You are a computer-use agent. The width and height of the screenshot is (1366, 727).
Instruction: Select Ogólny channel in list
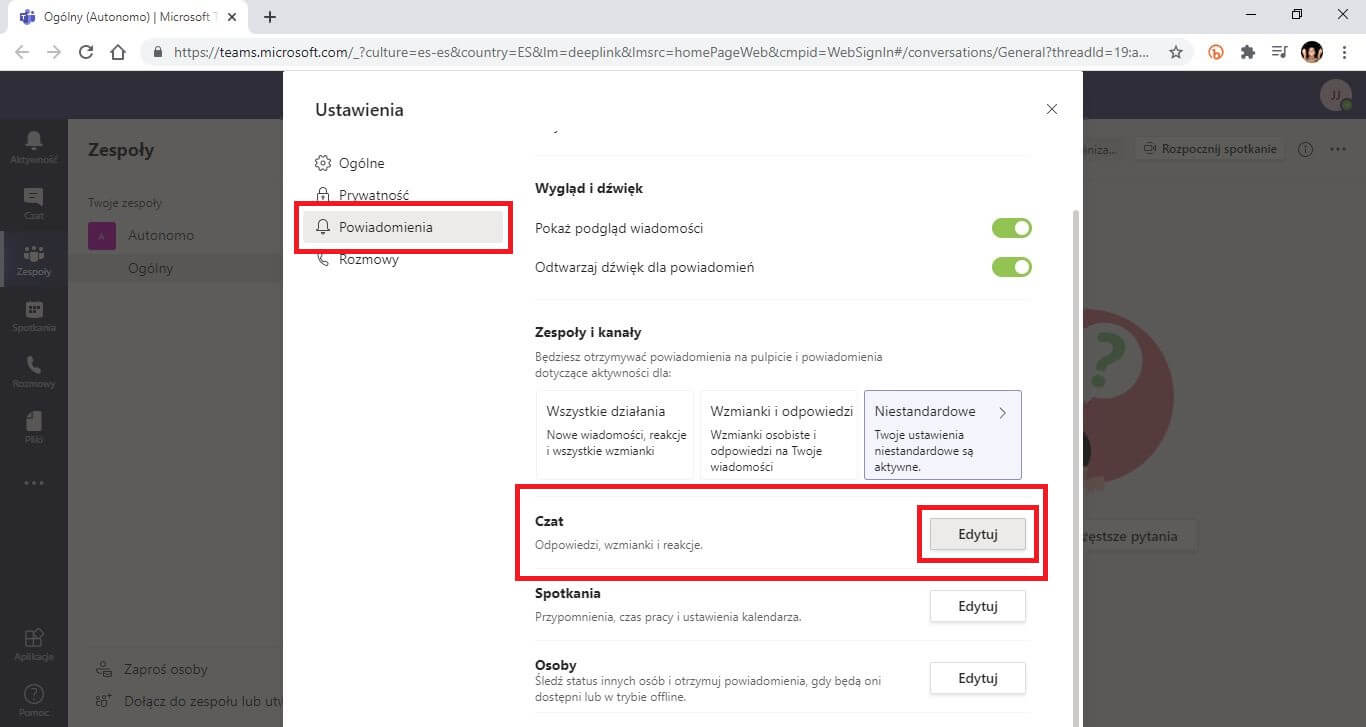(151, 268)
